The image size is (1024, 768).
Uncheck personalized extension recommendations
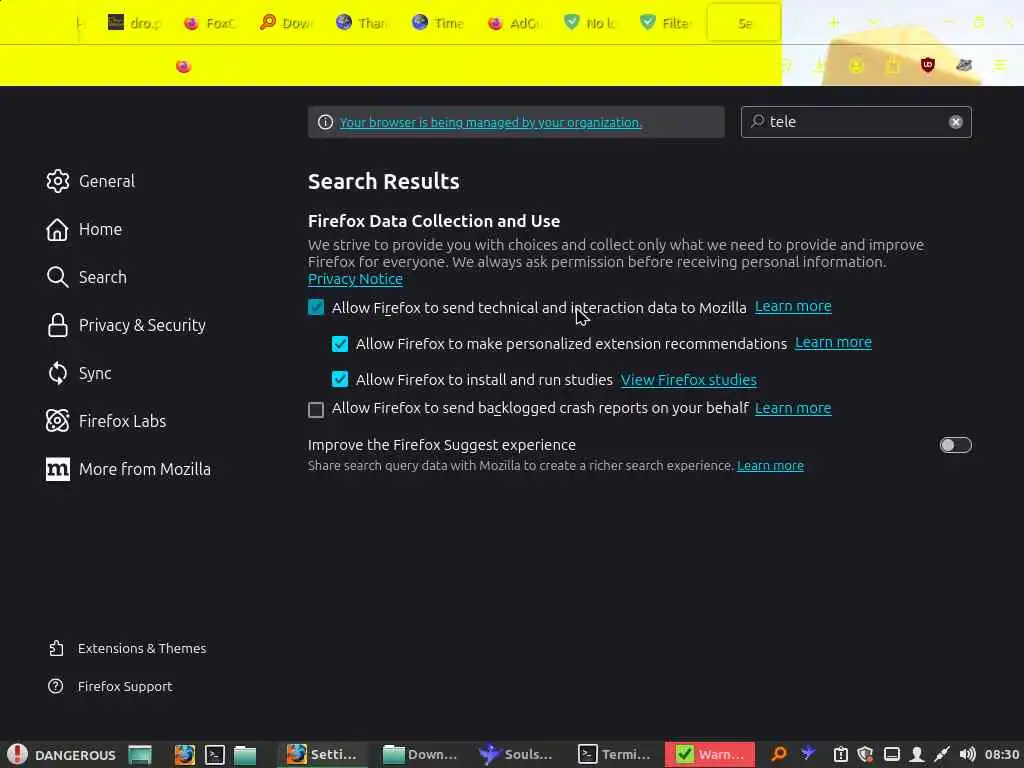point(340,344)
